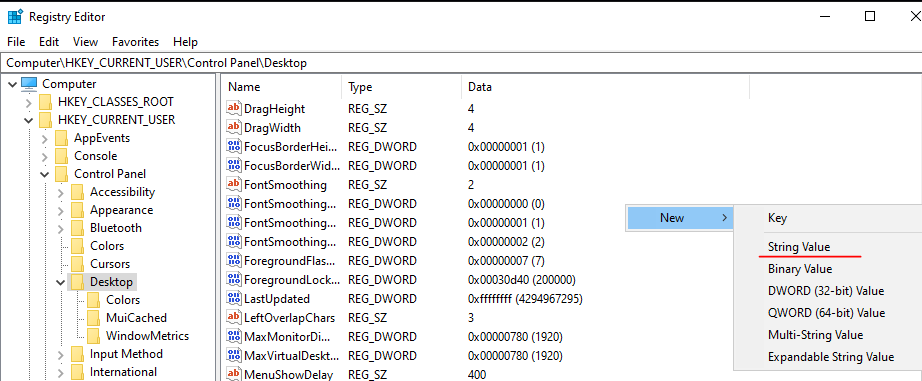Image resolution: width=922 pixels, height=381 pixels.
Task: Collapse the Computer tree node
Action: pos(12,85)
